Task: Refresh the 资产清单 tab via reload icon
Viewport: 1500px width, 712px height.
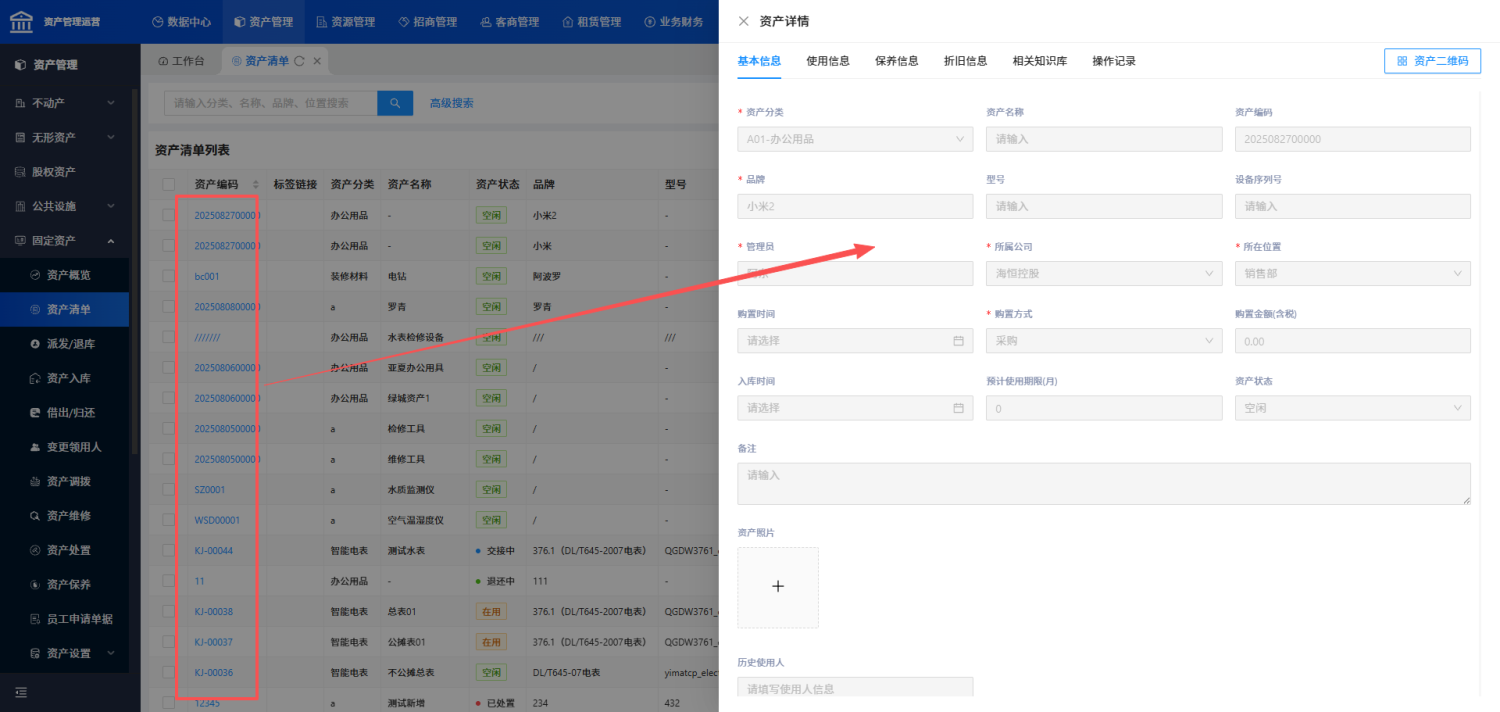Action: [298, 61]
